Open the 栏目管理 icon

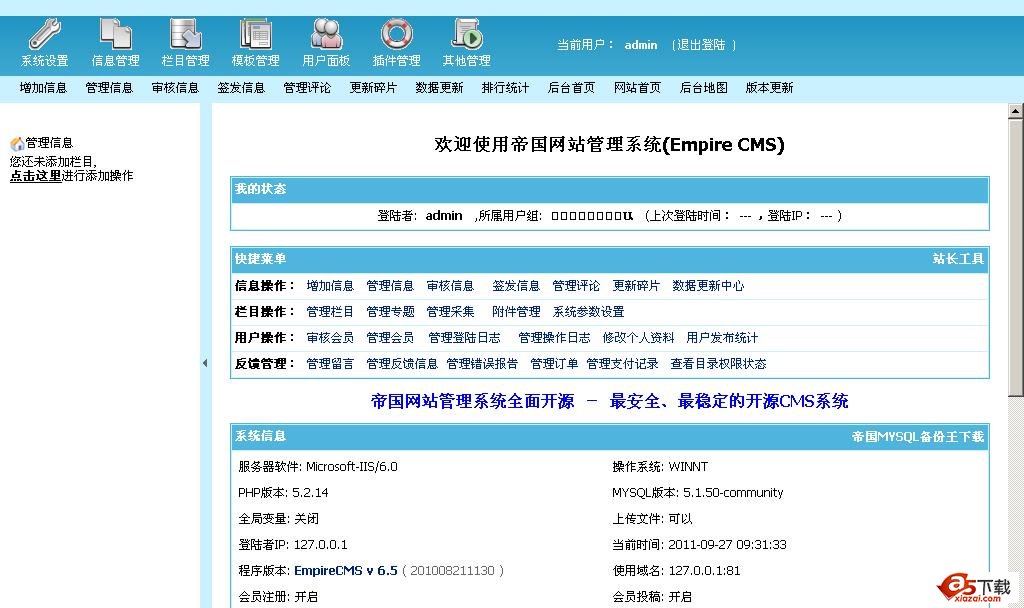click(x=185, y=34)
